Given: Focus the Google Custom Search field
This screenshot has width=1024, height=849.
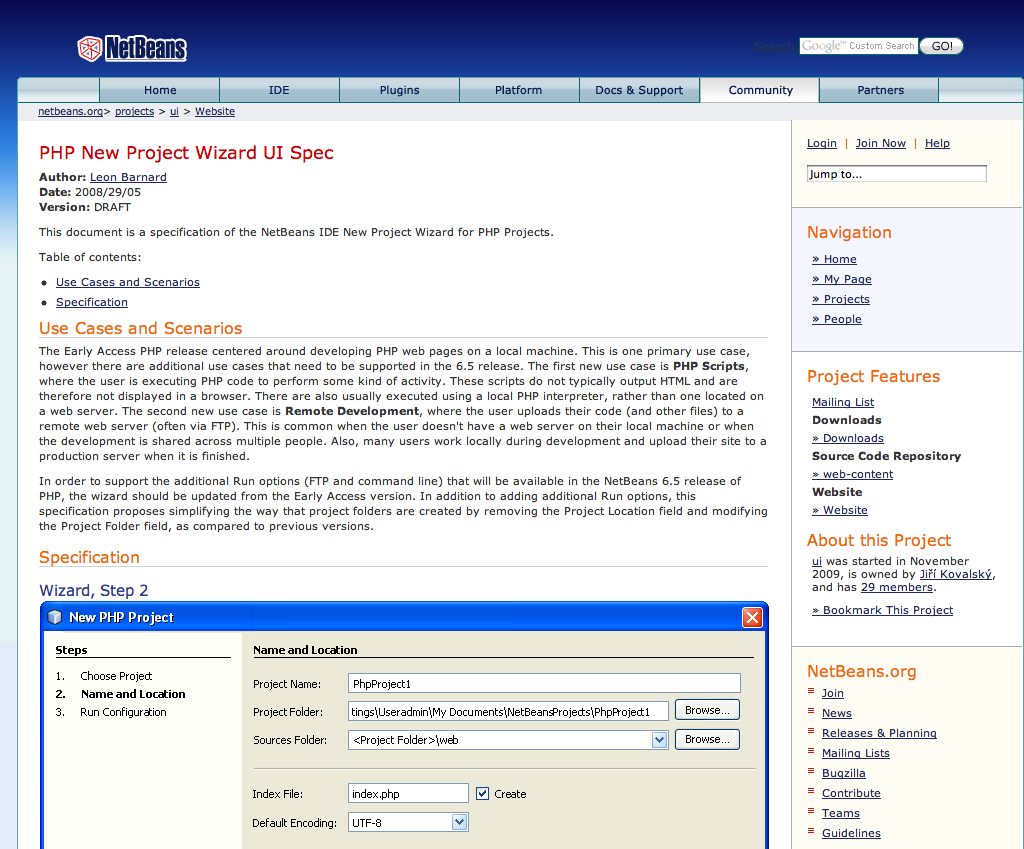Looking at the screenshot, I should tap(859, 46).
